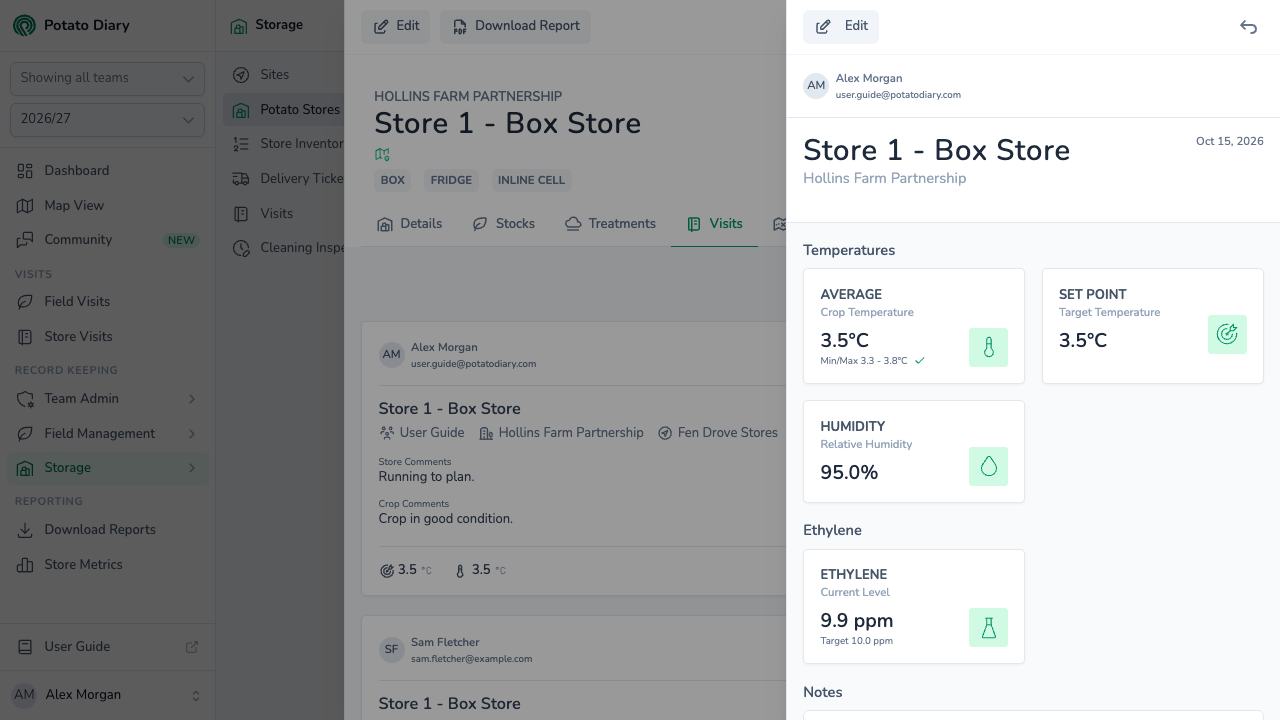Expand the Storage sidebar section
Image resolution: width=1280 pixels, height=720 pixels.
pos(107,468)
